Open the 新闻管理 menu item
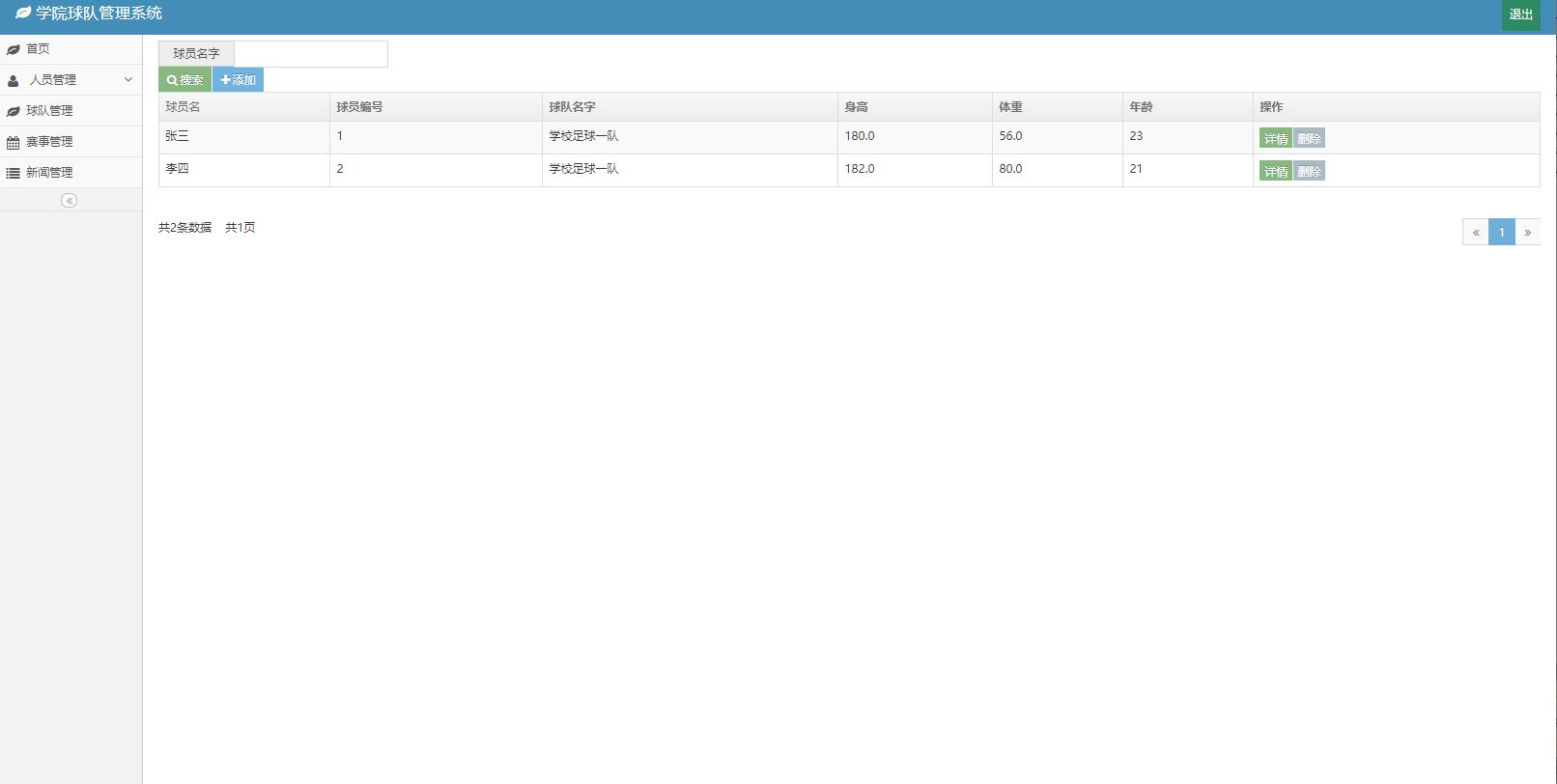The width and height of the screenshot is (1557, 784). [x=49, y=173]
